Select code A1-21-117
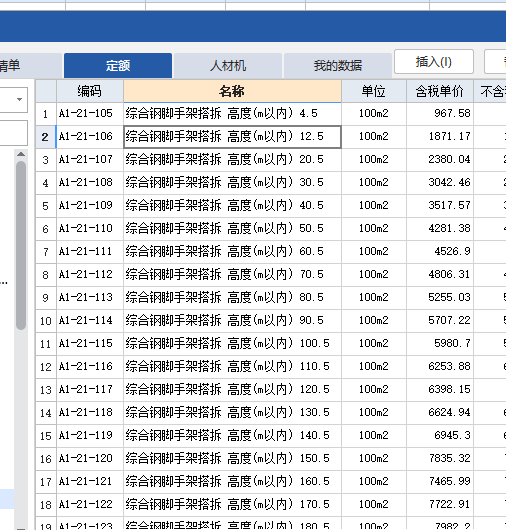506x530 pixels. tap(86, 389)
